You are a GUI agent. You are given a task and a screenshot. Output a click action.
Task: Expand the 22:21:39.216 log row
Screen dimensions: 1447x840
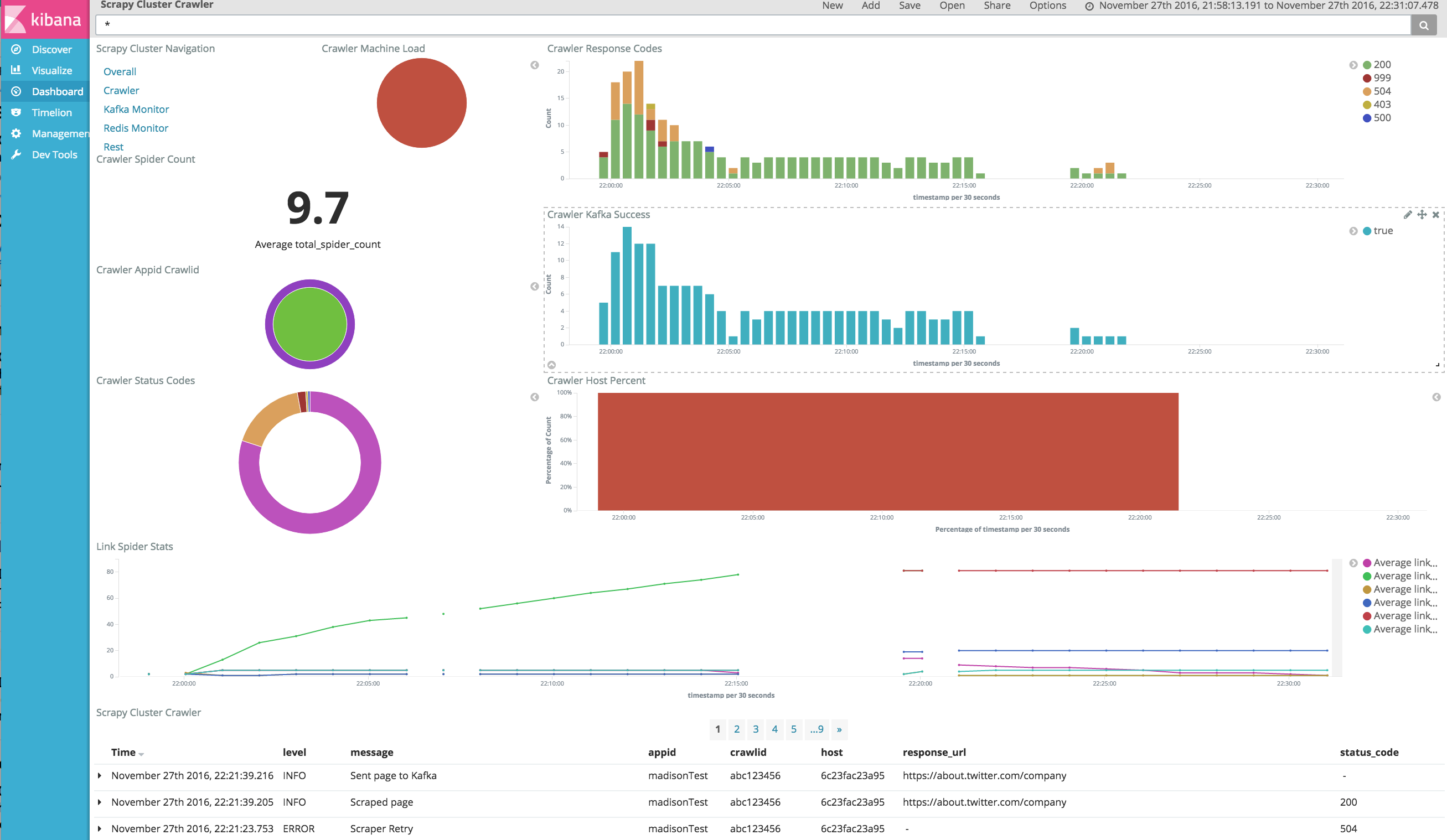pyautogui.click(x=100, y=776)
